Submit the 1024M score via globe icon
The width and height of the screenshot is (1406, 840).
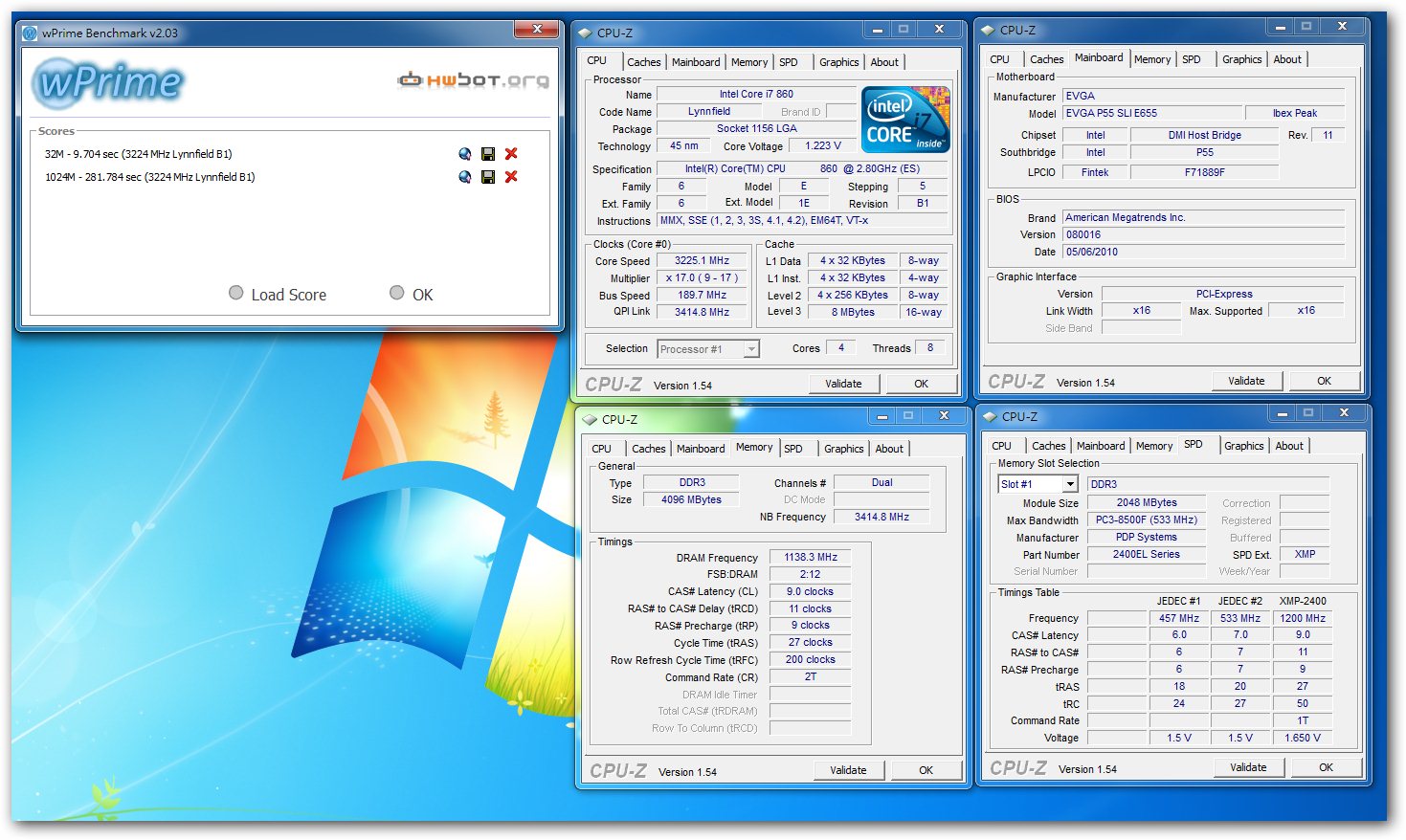465,177
